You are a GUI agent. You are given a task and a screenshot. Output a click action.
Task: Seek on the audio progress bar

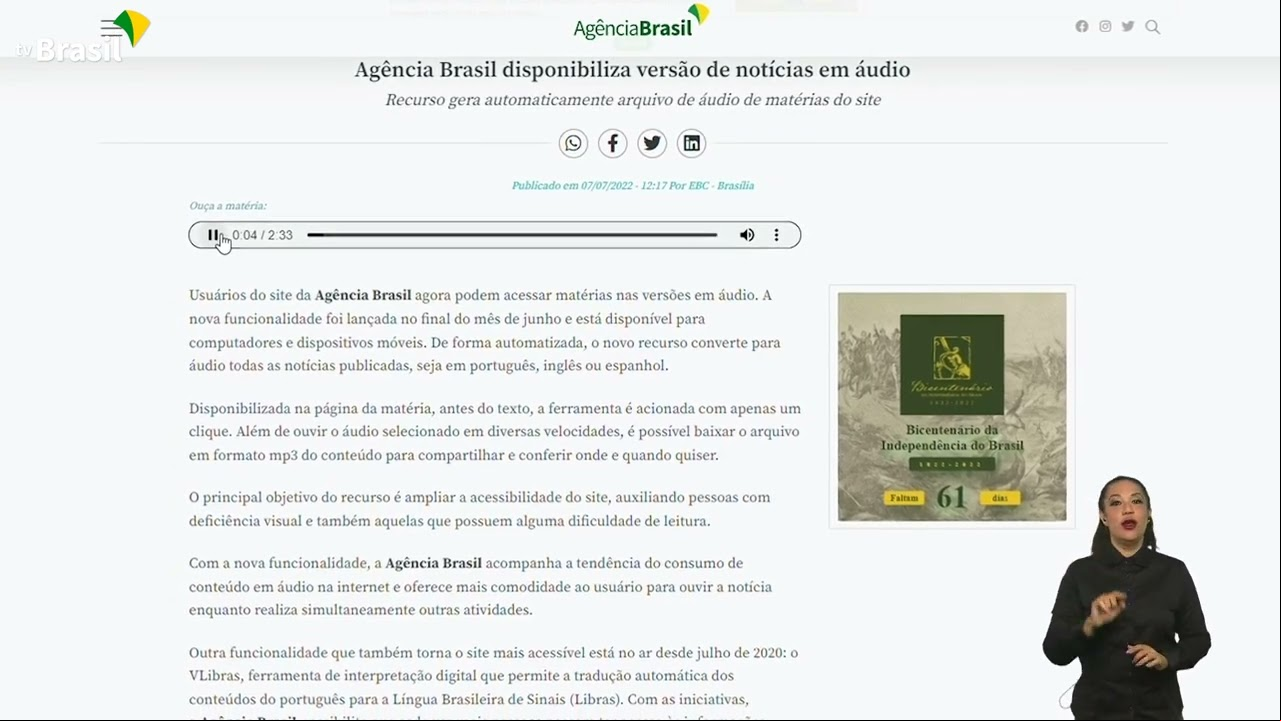pyautogui.click(x=512, y=235)
